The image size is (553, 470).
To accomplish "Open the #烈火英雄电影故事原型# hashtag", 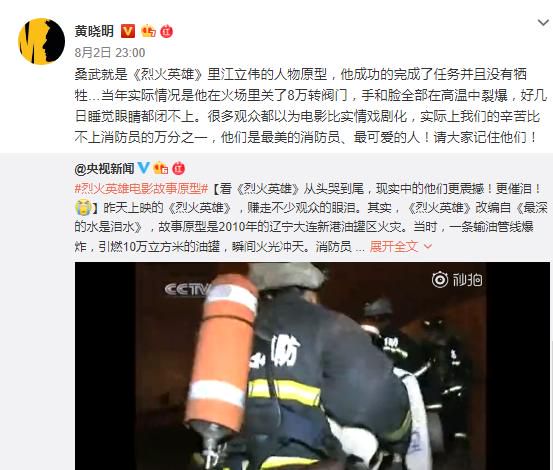I will tap(141, 189).
